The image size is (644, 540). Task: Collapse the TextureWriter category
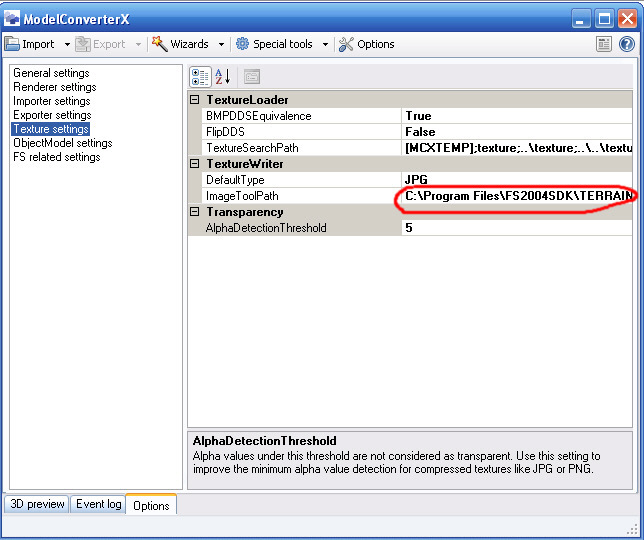tap(195, 164)
